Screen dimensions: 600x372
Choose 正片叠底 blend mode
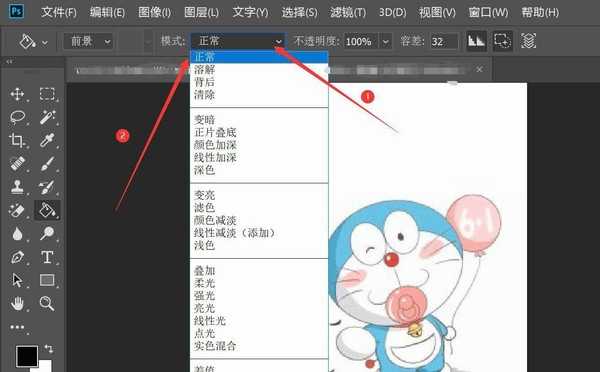coord(259,132)
